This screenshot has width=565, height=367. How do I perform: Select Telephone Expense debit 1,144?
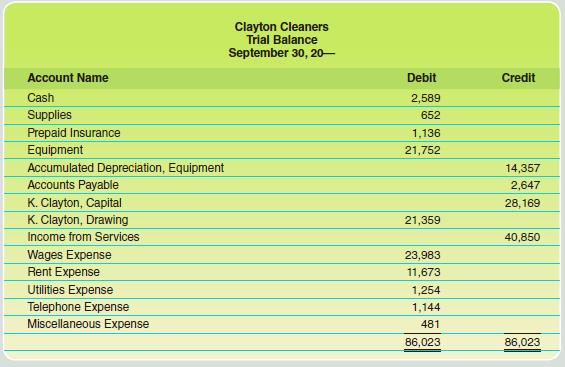click(x=426, y=307)
